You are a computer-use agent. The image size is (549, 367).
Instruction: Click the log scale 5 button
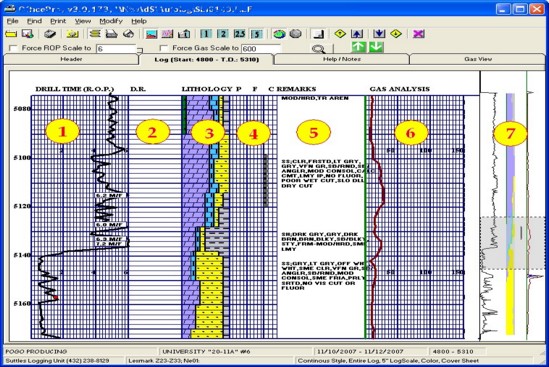click(x=257, y=34)
